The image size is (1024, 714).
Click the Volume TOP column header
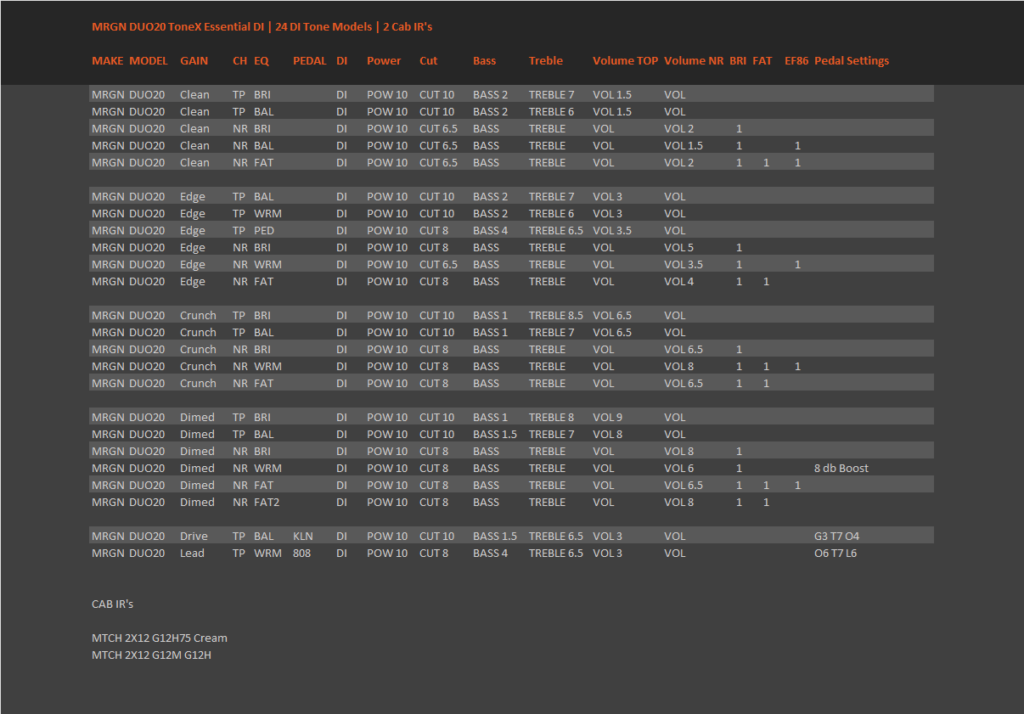pos(625,61)
